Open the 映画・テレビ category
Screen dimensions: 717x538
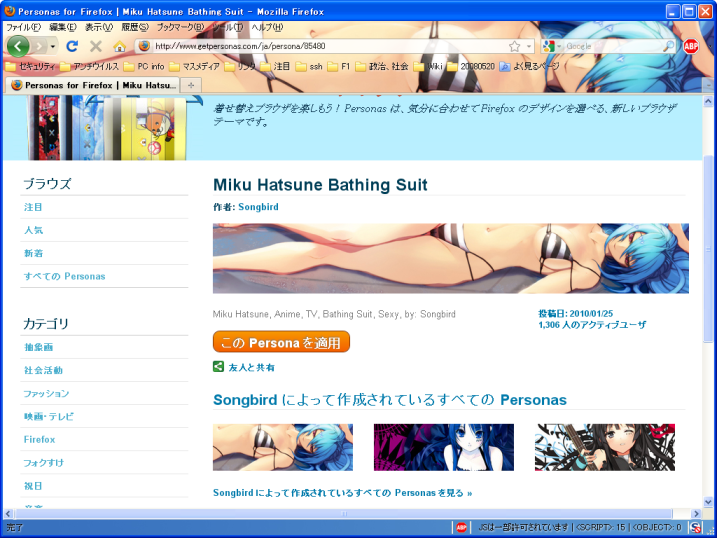coord(48,416)
